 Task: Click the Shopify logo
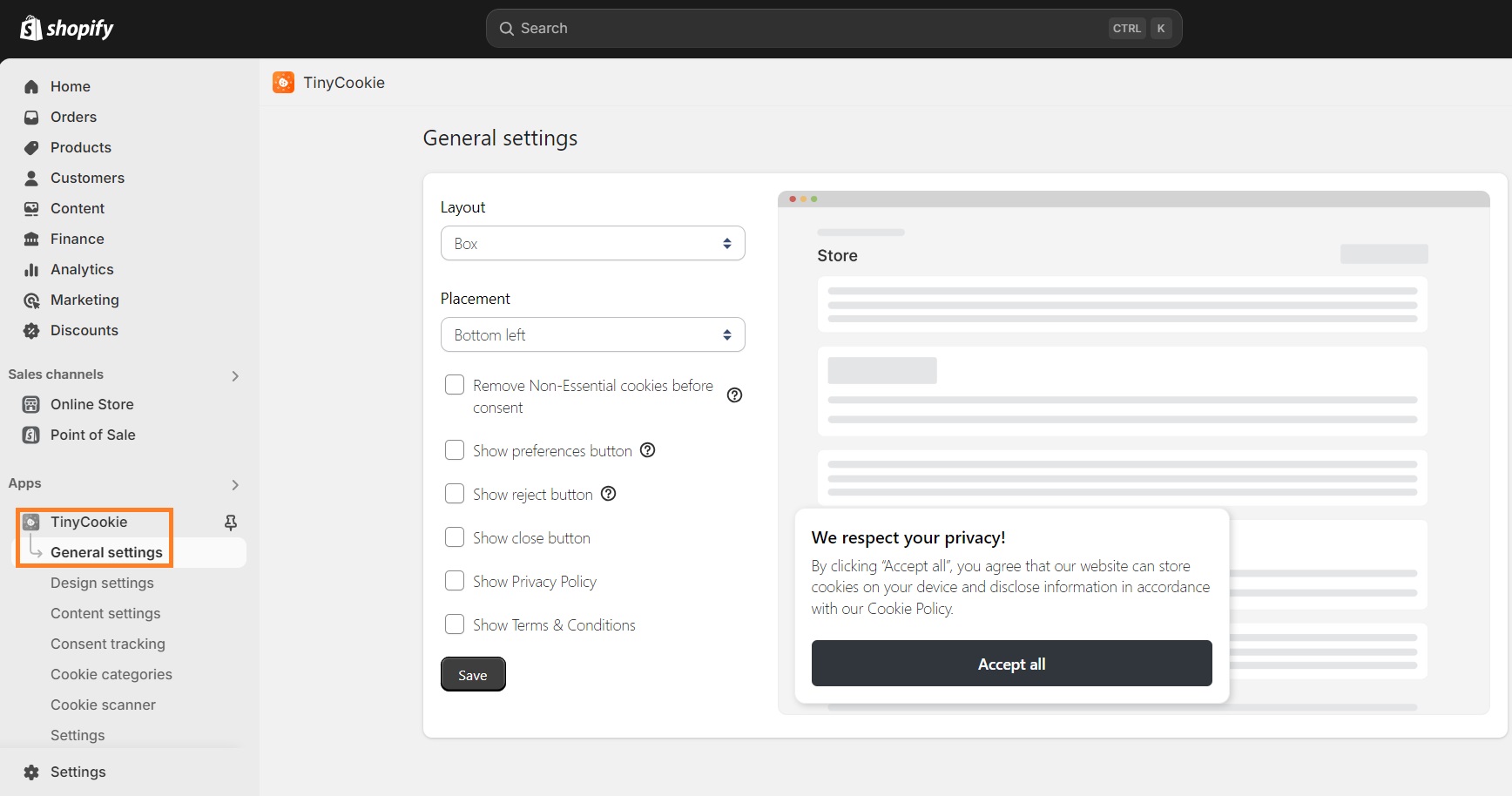[65, 27]
